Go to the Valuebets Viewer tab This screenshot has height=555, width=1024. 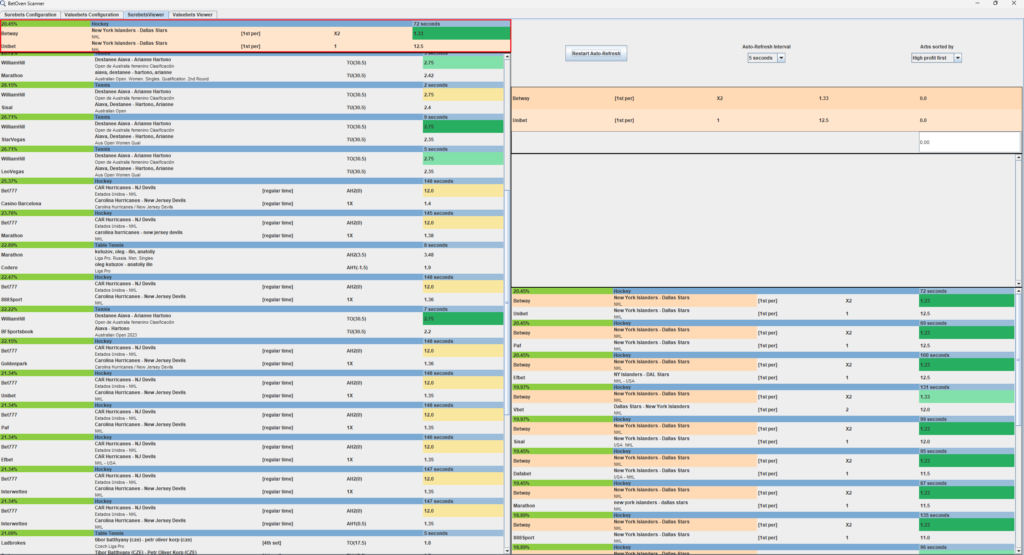point(192,15)
